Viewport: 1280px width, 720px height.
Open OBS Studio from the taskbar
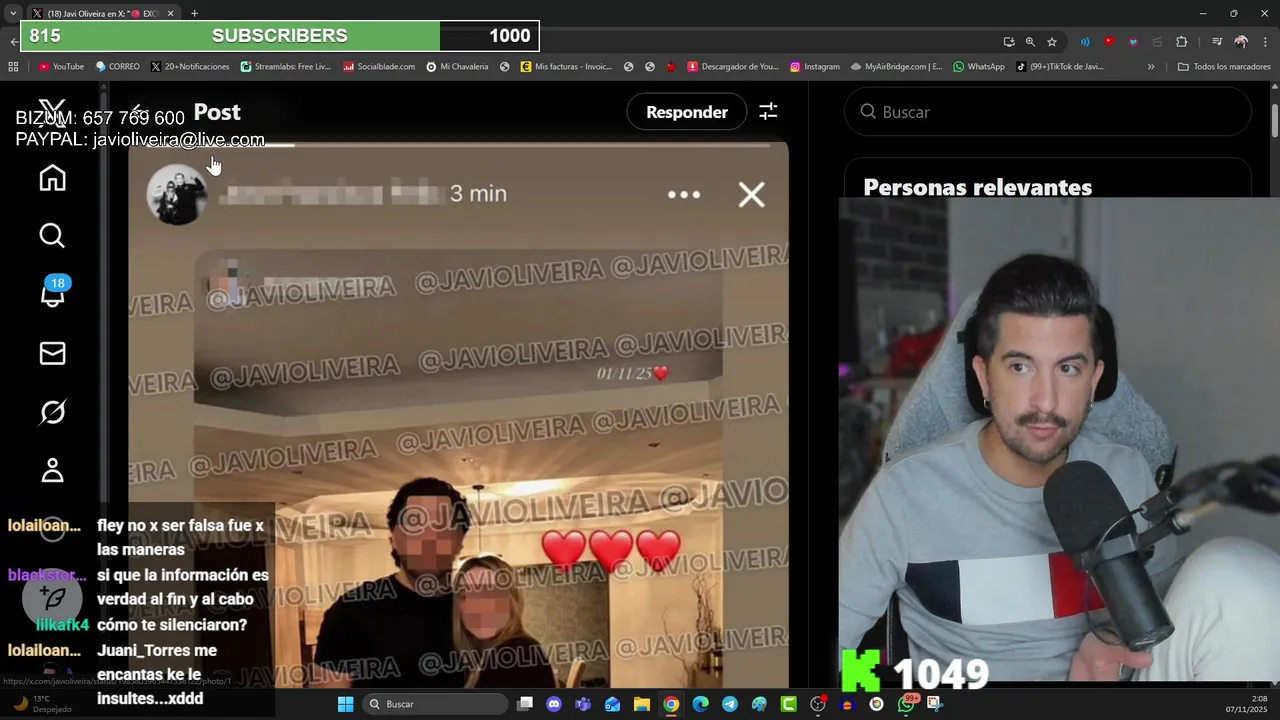coord(818,704)
